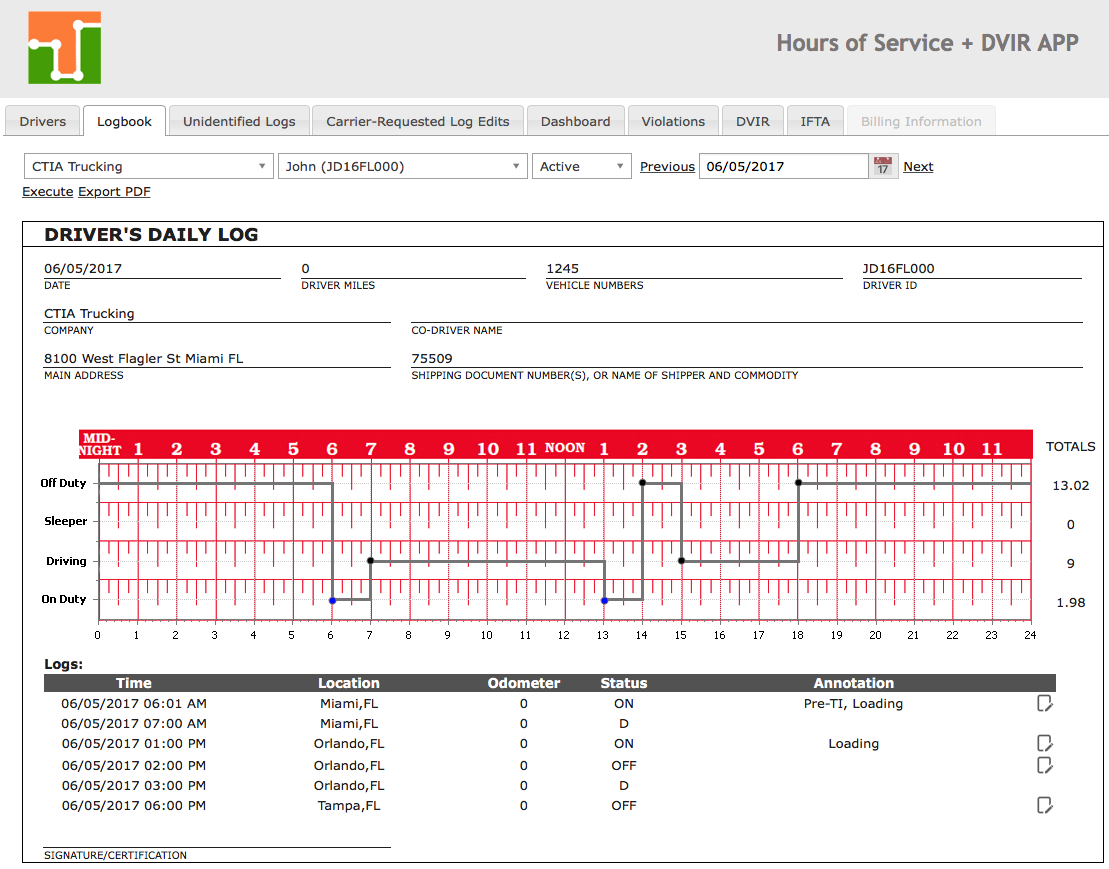Open the John (JD16FL000) driver dropdown
The image size is (1109, 869).
click(402, 167)
